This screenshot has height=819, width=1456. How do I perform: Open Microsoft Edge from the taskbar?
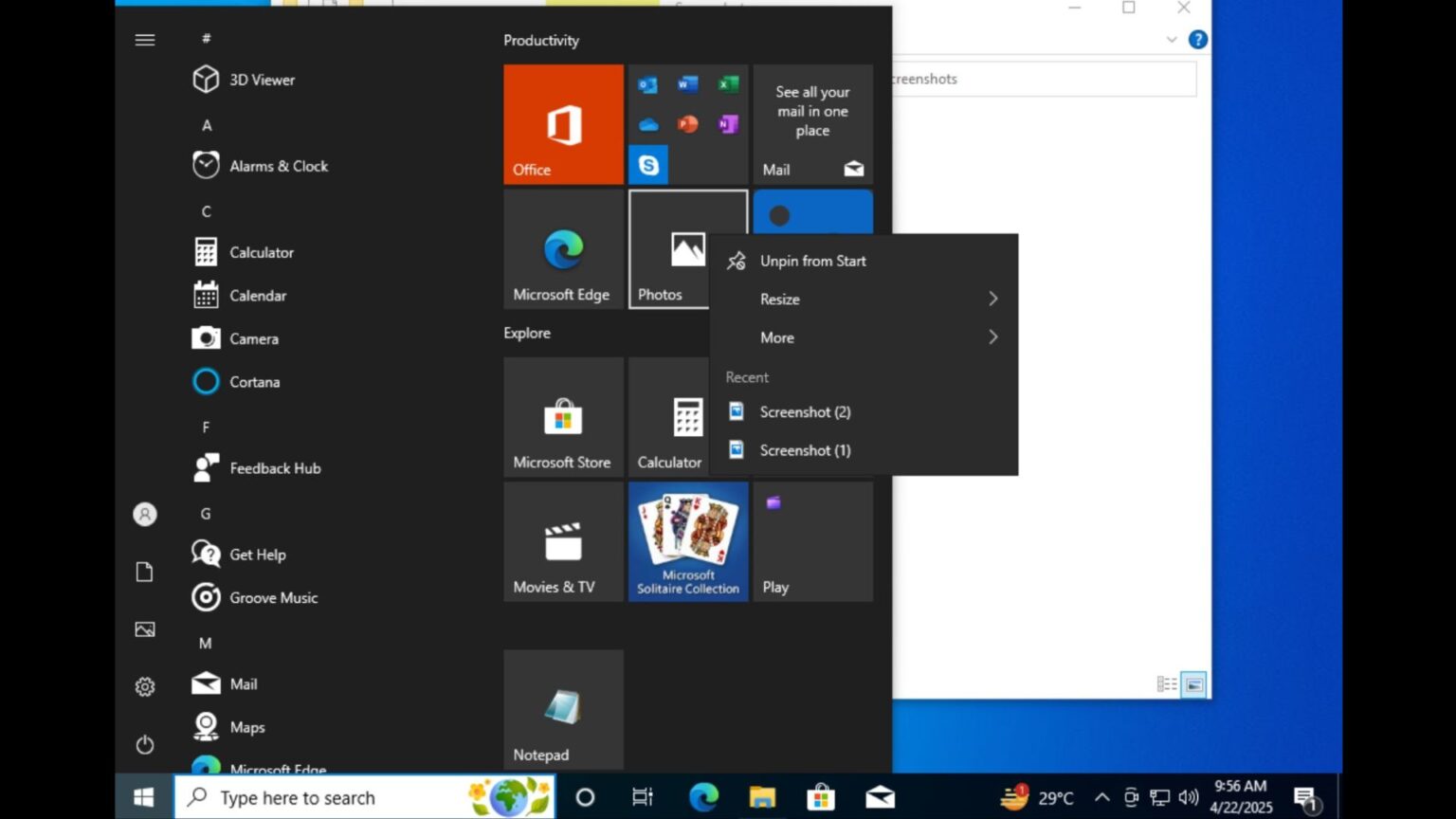701,797
